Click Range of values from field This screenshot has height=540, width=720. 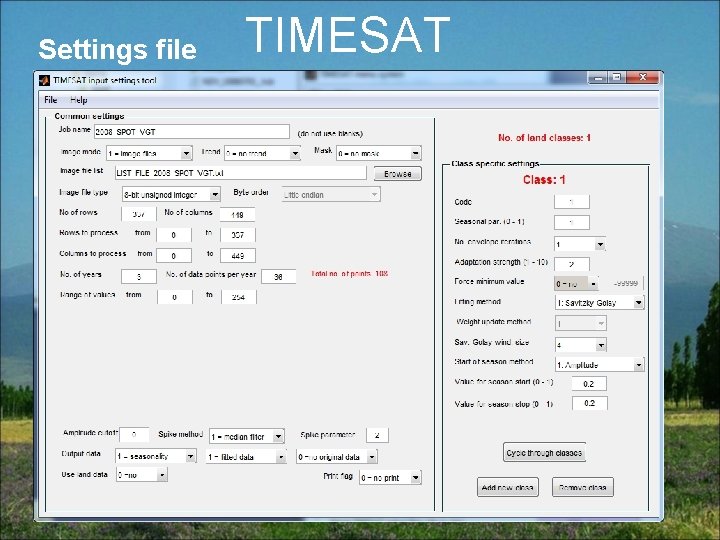(174, 297)
